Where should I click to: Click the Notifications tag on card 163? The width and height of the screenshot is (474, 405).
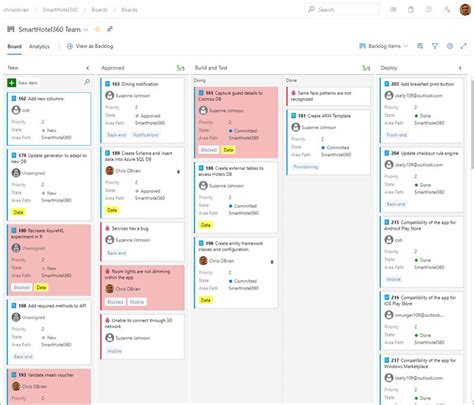pos(145,135)
